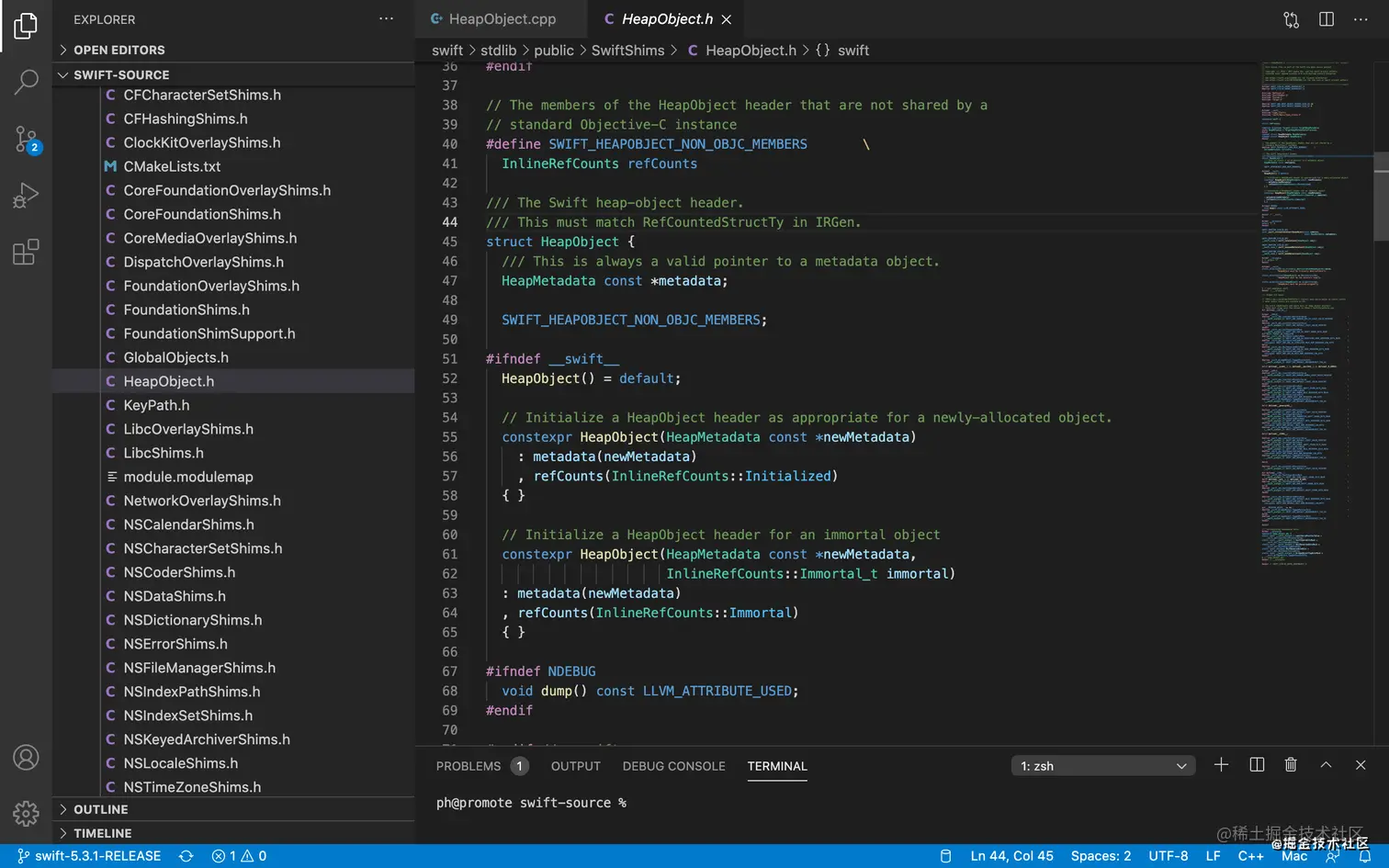Kill the terminal with trash icon
This screenshot has width=1389, height=868.
(1290, 765)
